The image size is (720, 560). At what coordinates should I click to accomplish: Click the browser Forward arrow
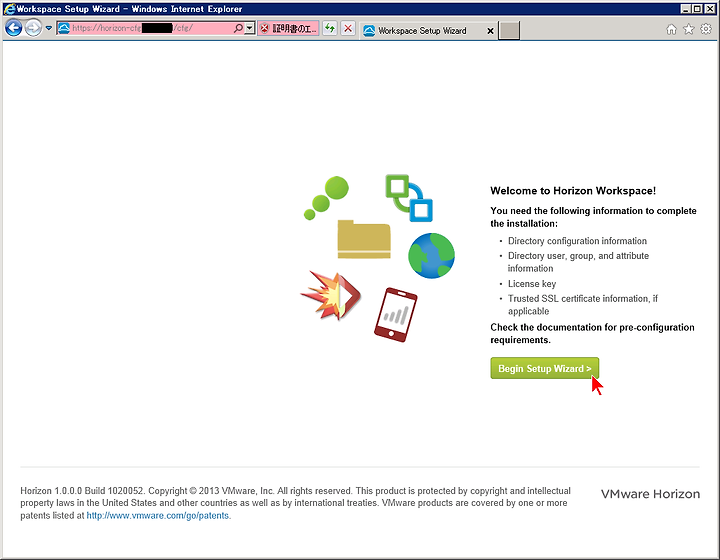[33, 28]
